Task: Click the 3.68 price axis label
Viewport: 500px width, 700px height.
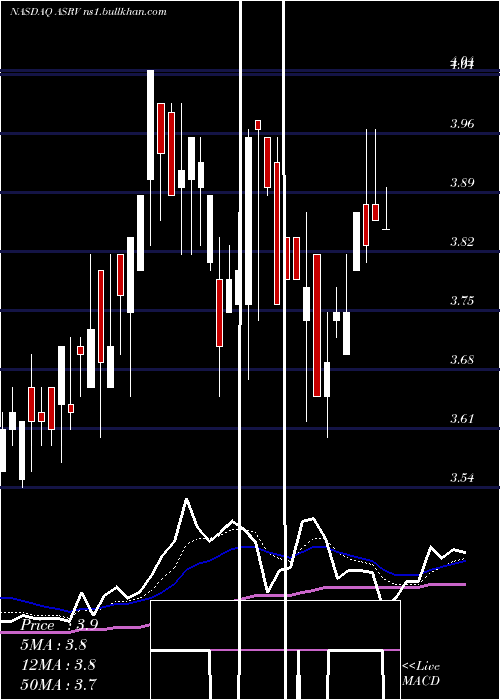Action: pos(462,359)
